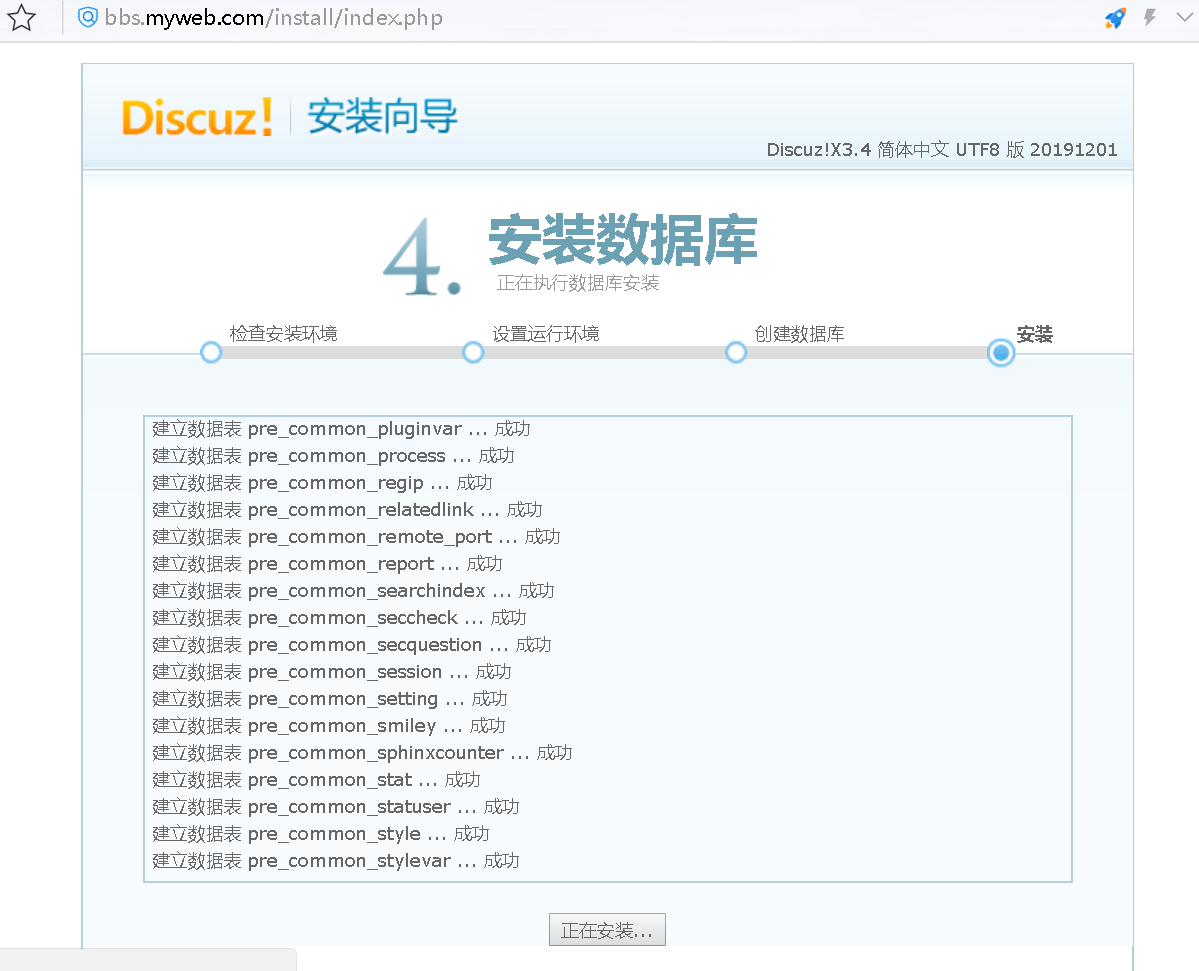Image resolution: width=1199 pixels, height=971 pixels.
Task: Click the 检查安装环境 step label
Action: click(283, 333)
